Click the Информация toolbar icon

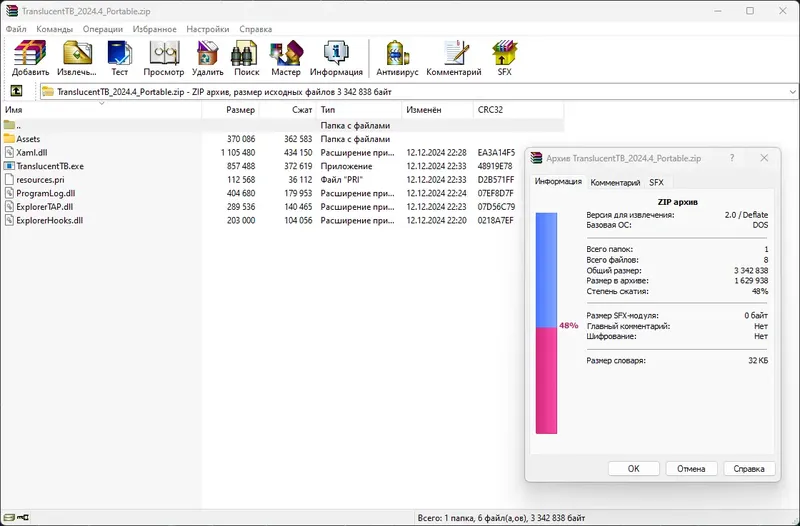click(336, 53)
